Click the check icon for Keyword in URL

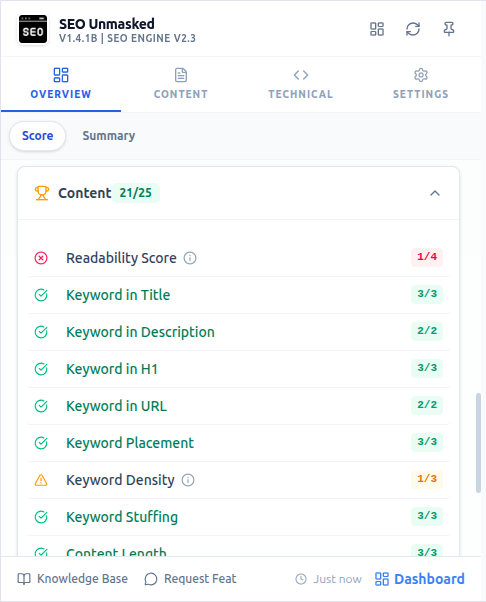pyautogui.click(x=41, y=406)
